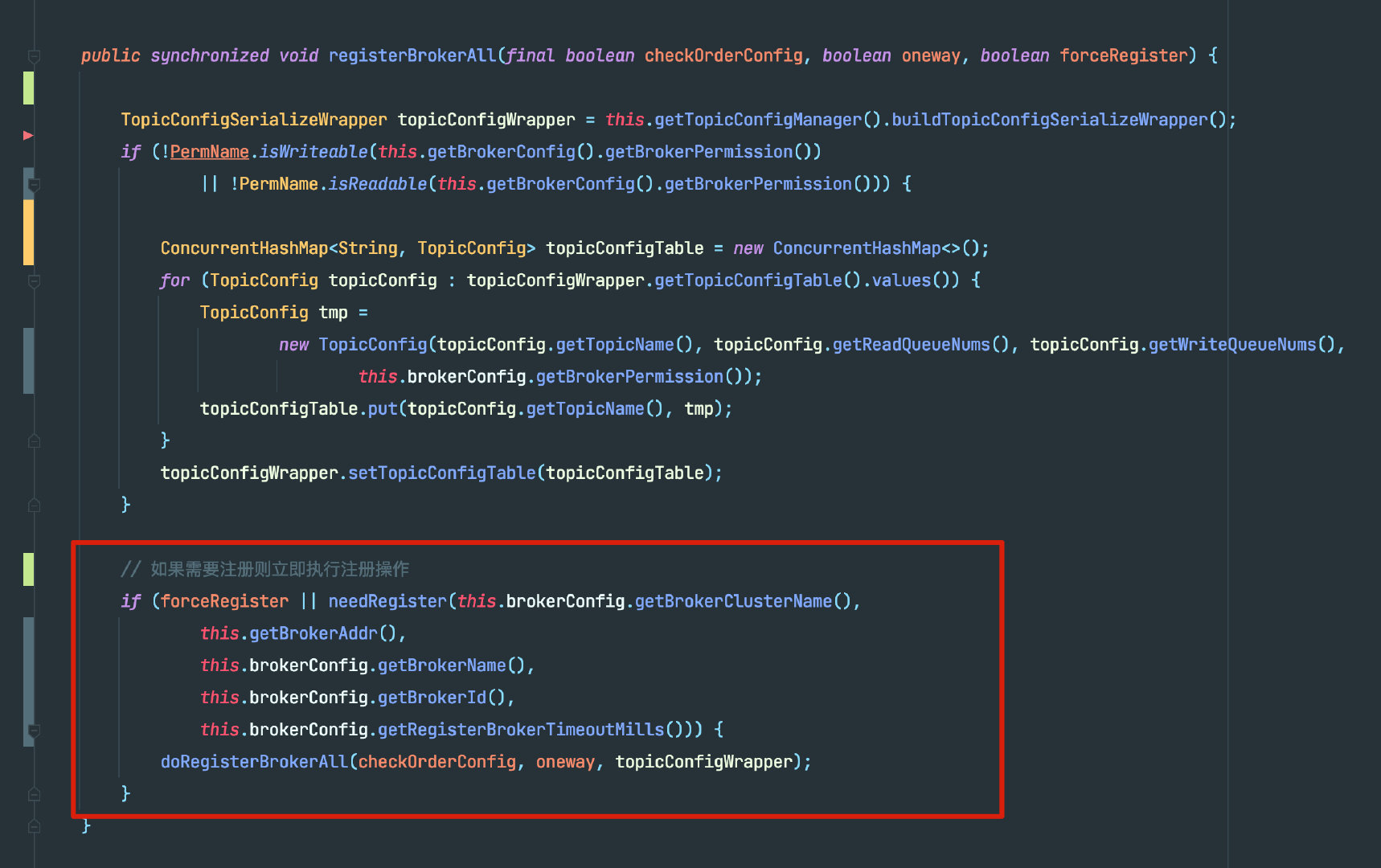This screenshot has height=868, width=1381.
Task: Click gray change marker beside new TopicConfig line
Action: (28, 361)
